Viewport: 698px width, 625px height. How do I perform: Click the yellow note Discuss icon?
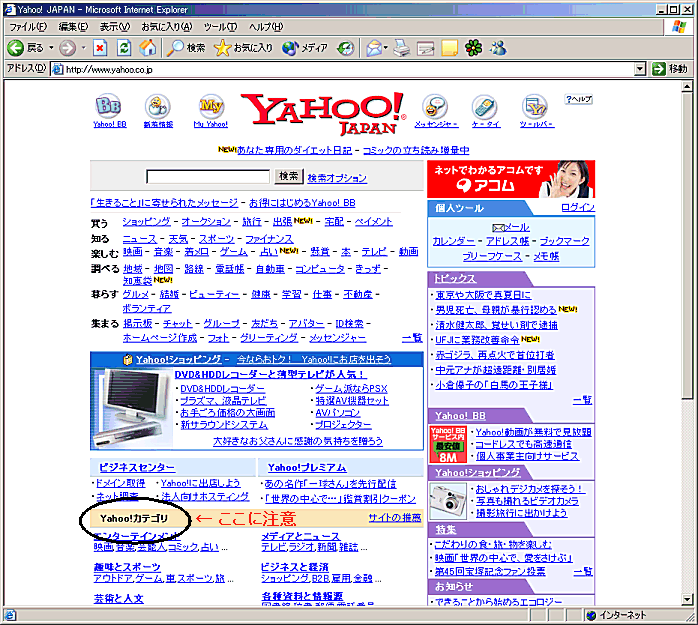449,48
